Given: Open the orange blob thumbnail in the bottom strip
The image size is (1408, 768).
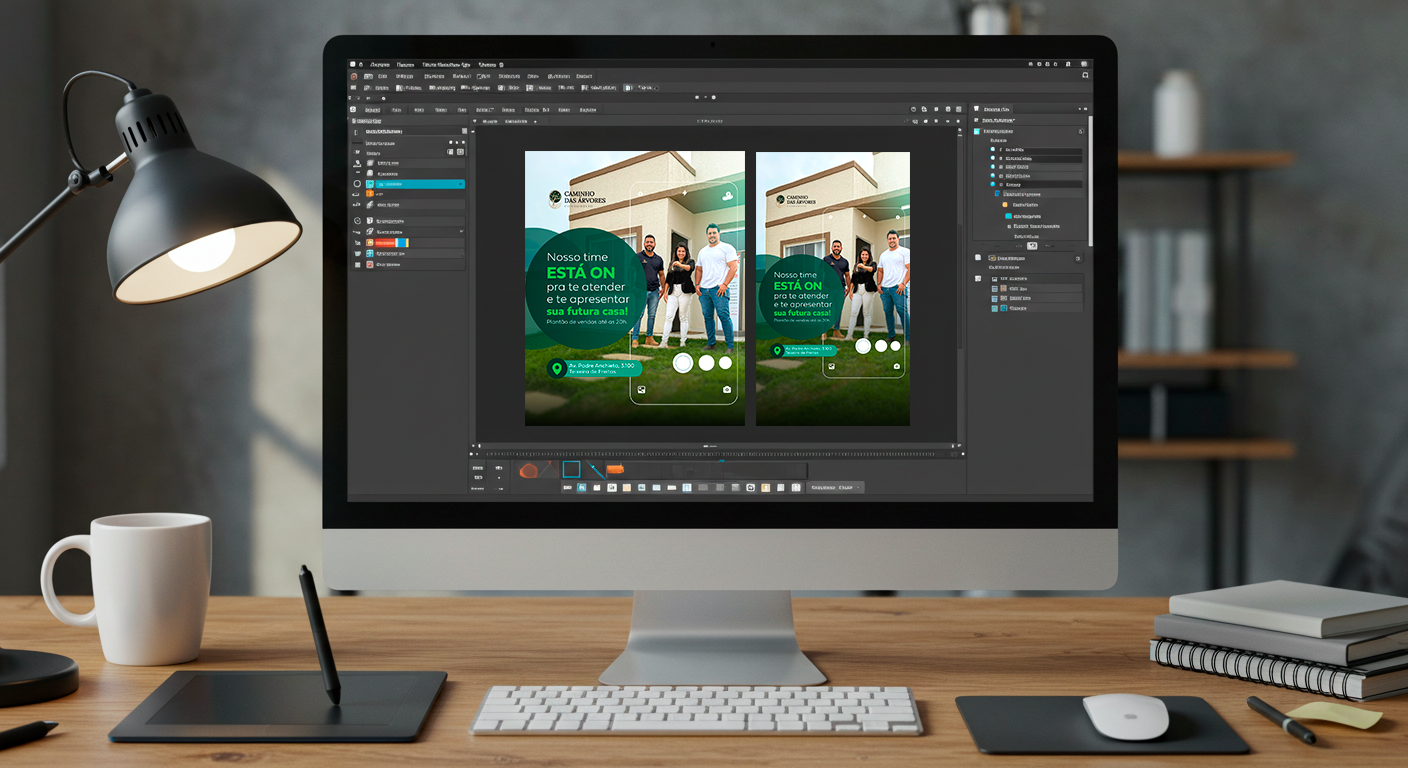Looking at the screenshot, I should pos(528,470).
